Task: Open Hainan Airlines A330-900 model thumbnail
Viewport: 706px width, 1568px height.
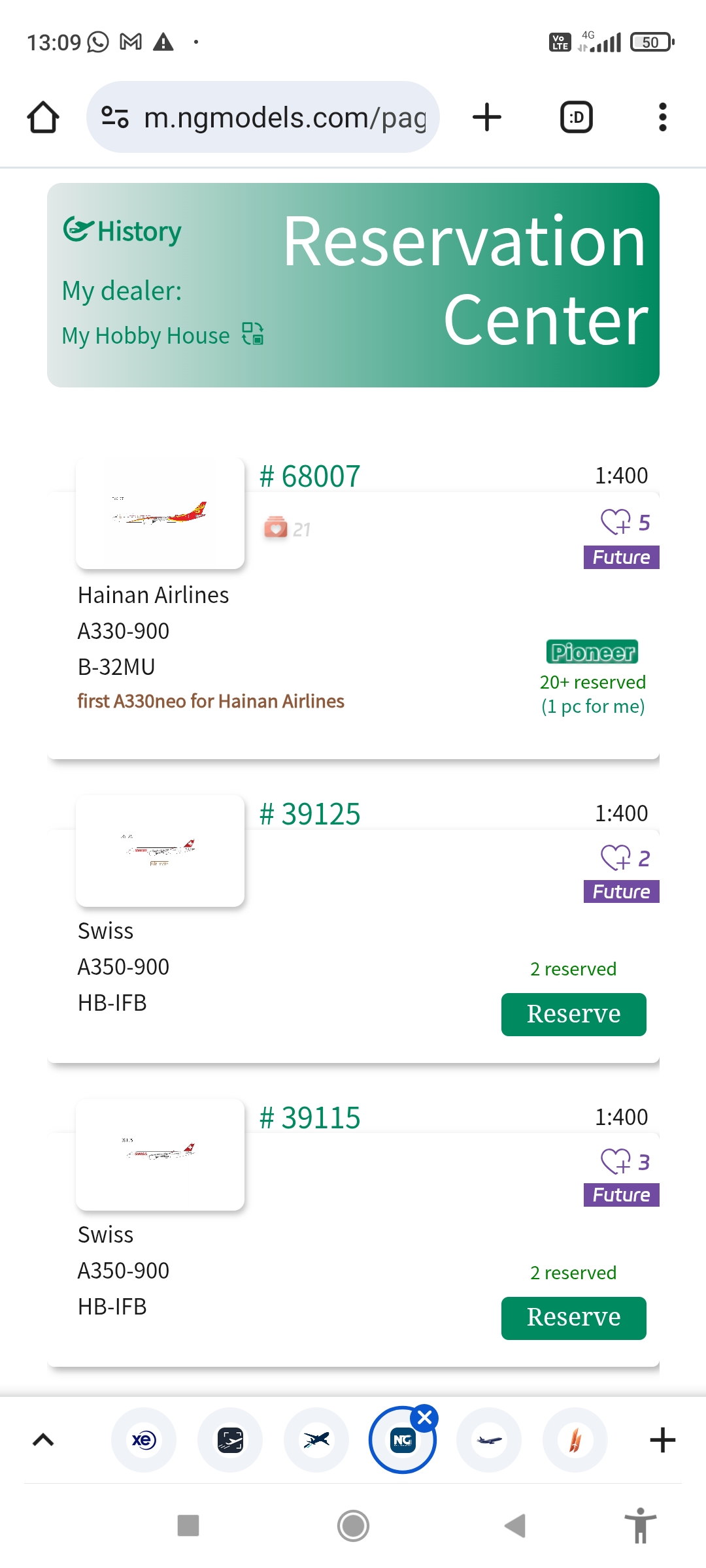Action: pos(160,514)
